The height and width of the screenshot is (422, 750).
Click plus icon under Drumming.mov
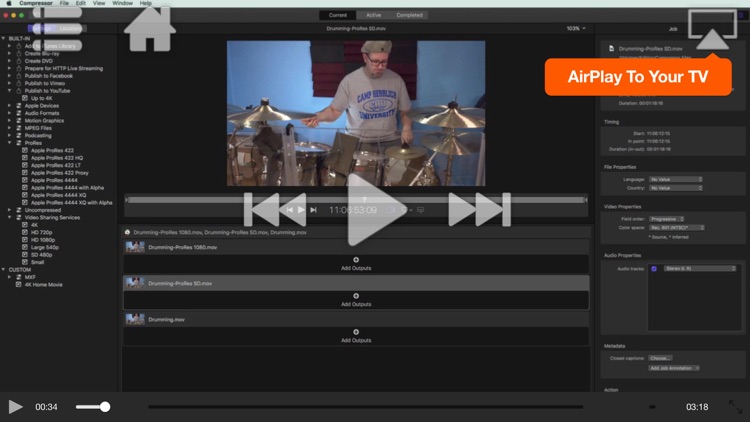[356, 332]
